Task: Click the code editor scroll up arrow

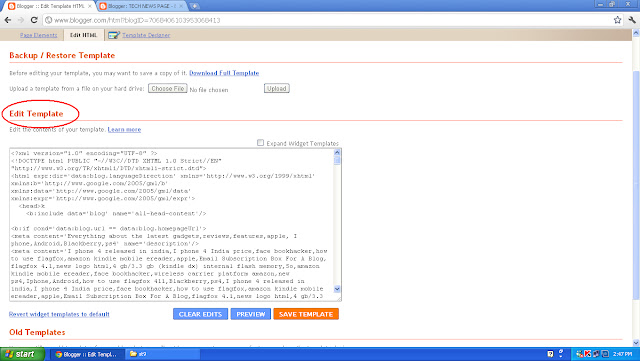Action: tap(337, 152)
